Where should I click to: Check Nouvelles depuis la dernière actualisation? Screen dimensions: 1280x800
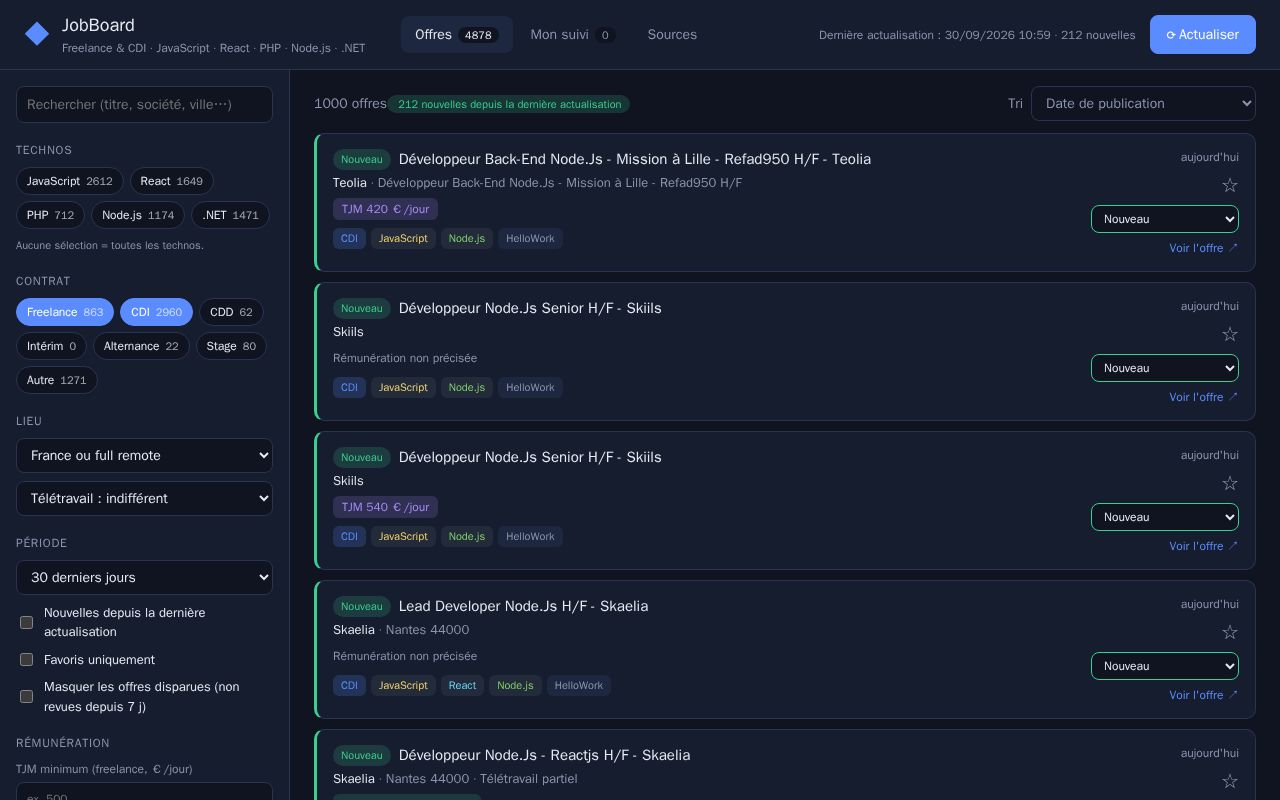pyautogui.click(x=27, y=622)
